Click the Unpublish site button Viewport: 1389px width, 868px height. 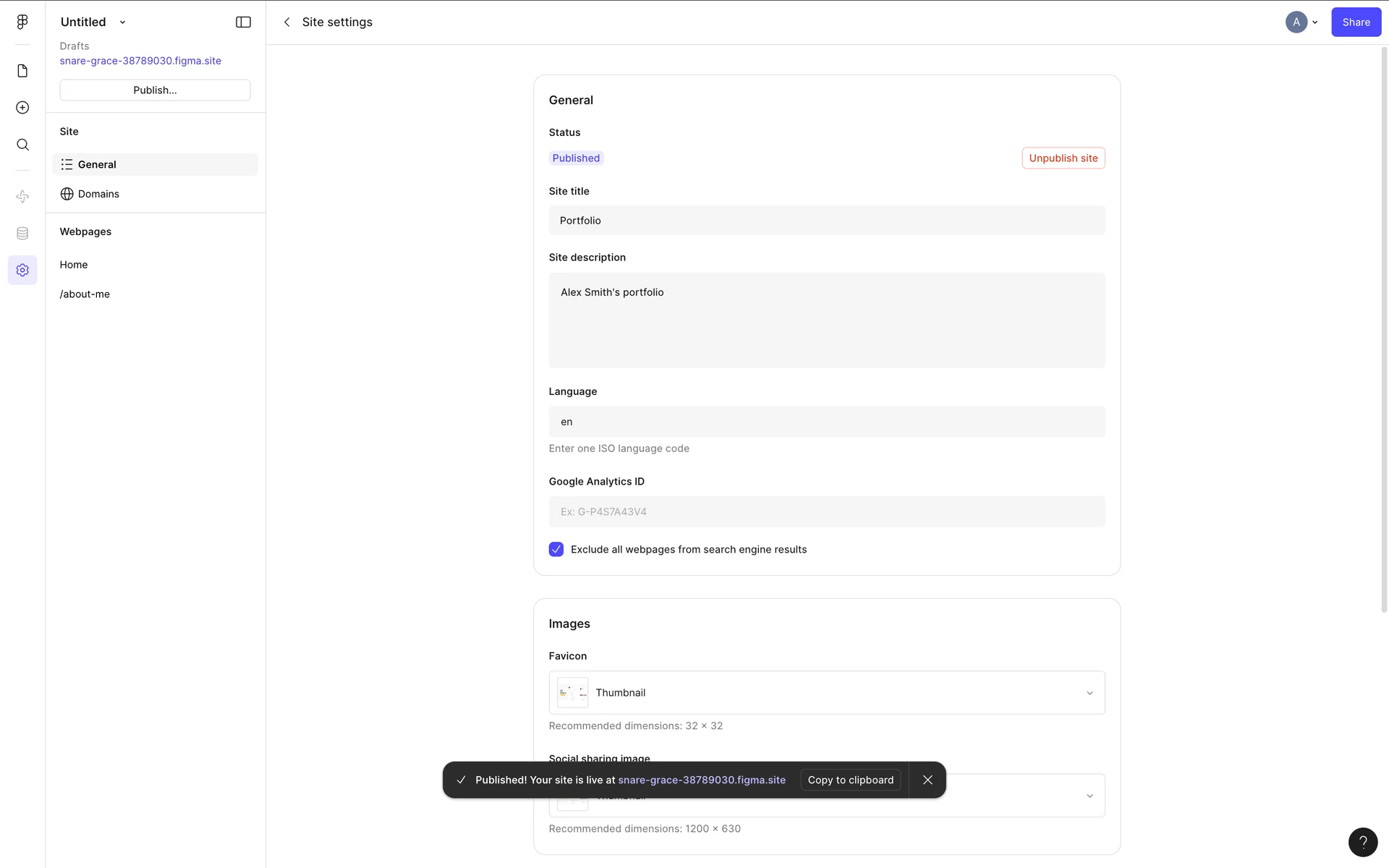pos(1063,158)
